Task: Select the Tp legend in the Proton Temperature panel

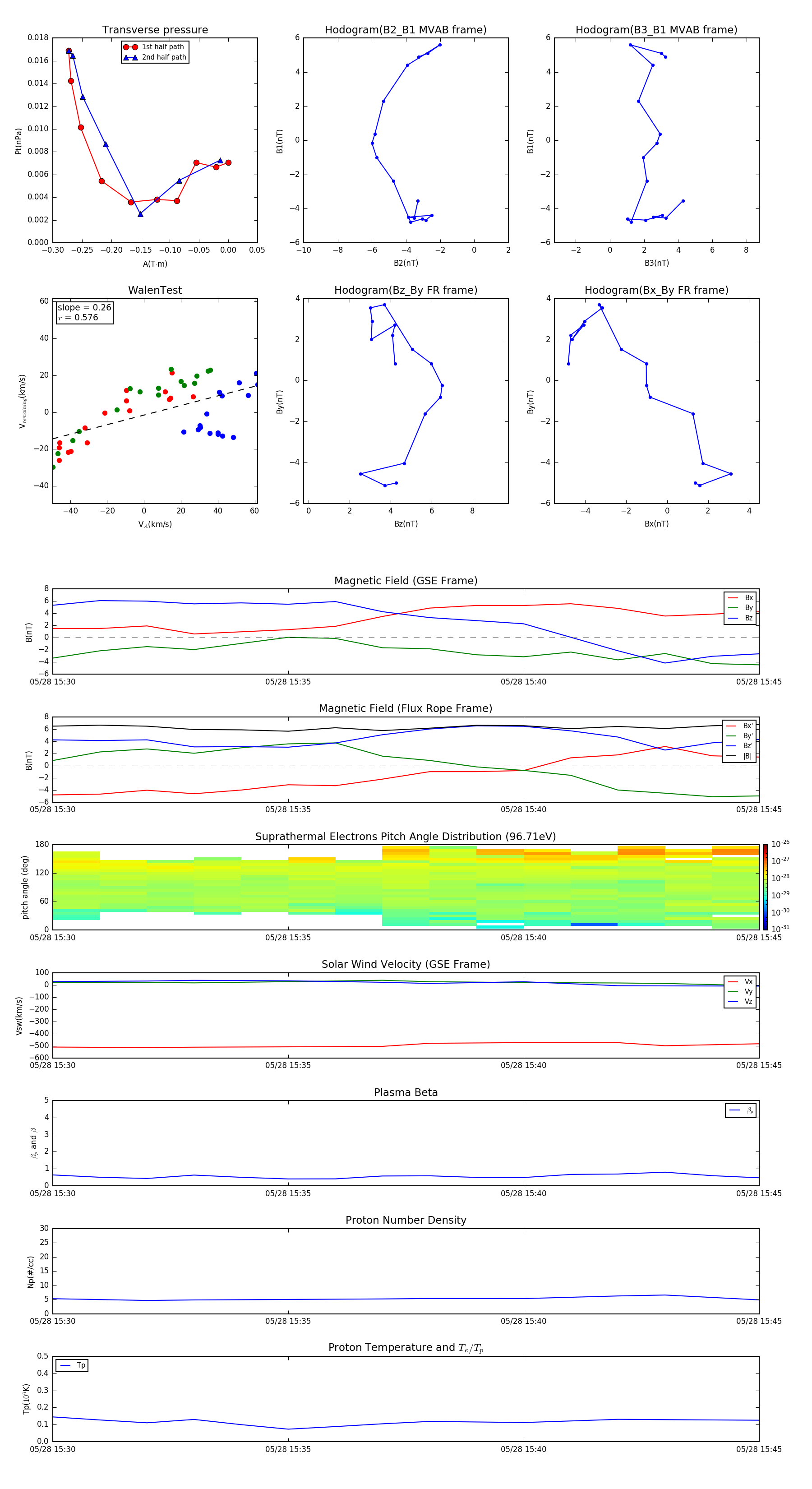Action: click(72, 1366)
